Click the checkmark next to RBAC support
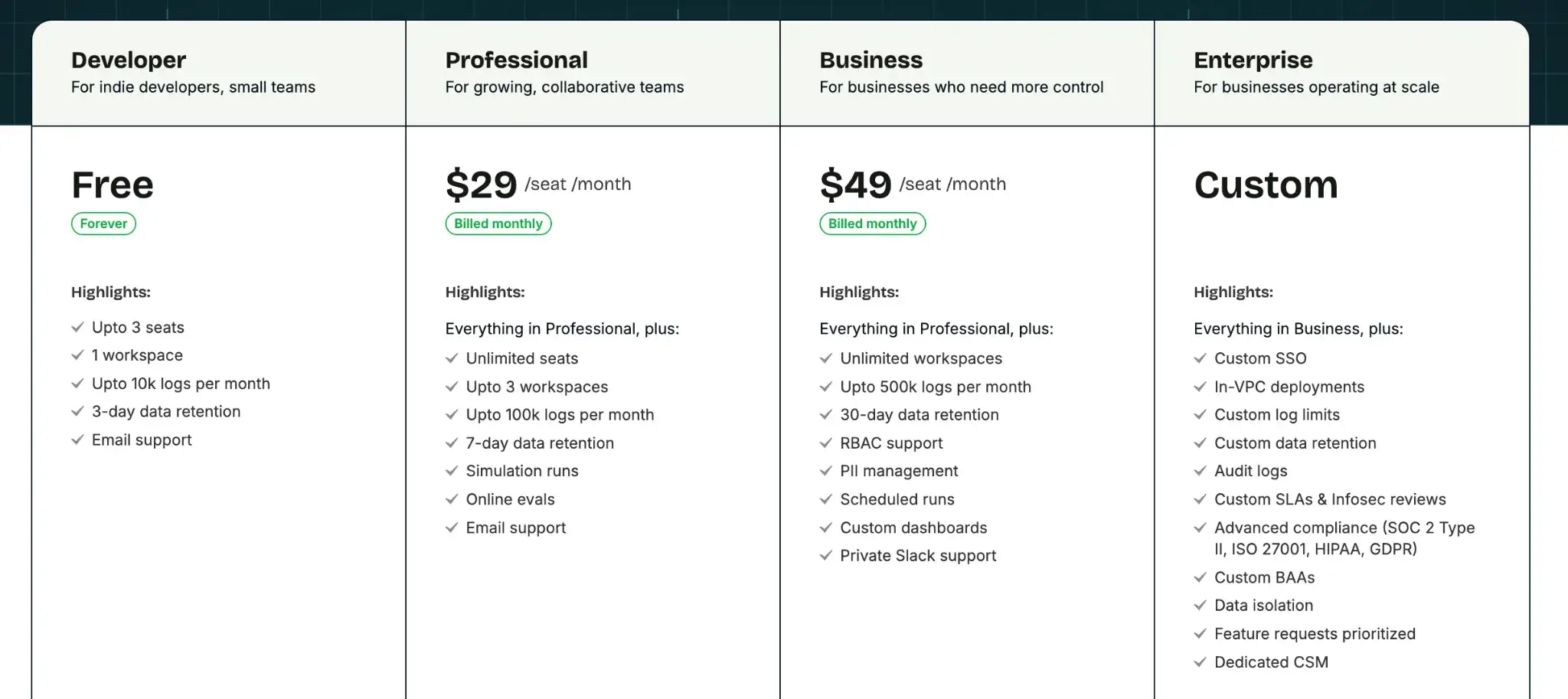Image resolution: width=1568 pixels, height=699 pixels. [x=825, y=443]
